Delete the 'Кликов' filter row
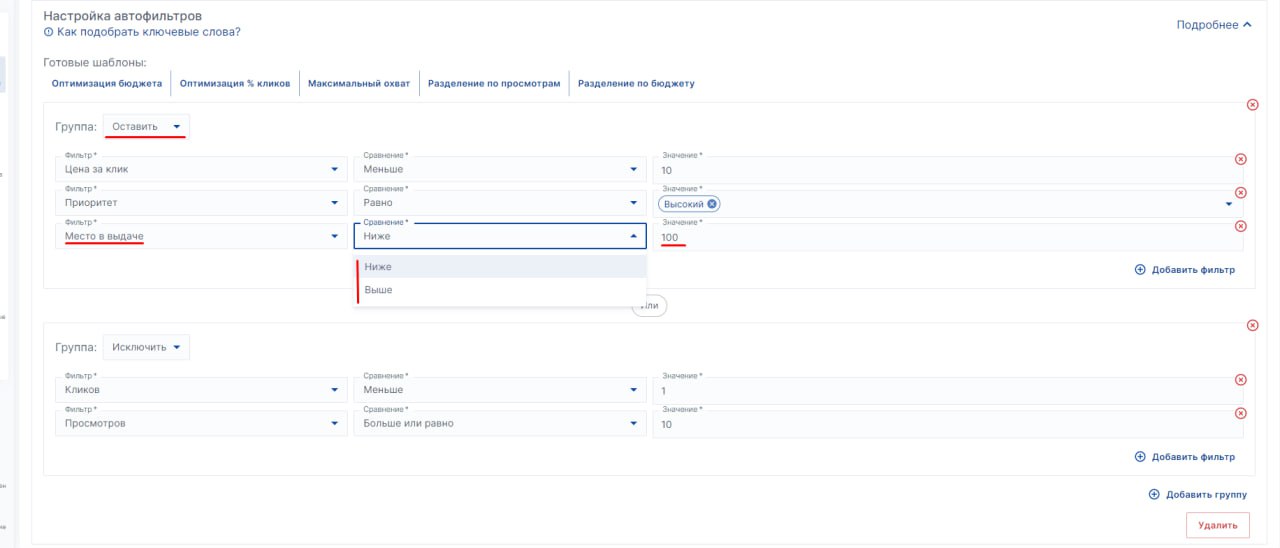The width and height of the screenshot is (1280, 548). pos(1241,380)
